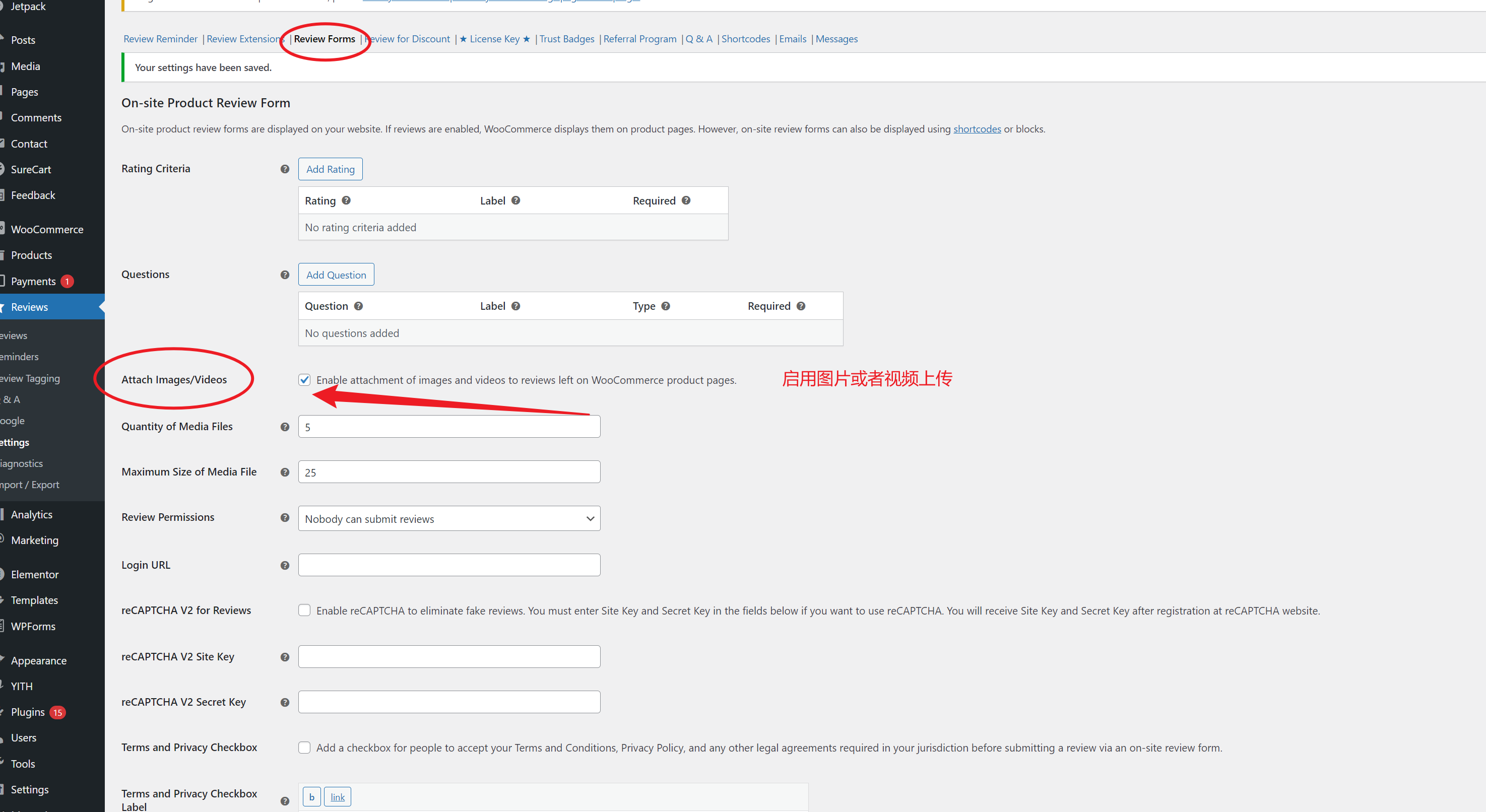This screenshot has height=812, width=1486.
Task: Open the Payments sidebar submenu
Action: (x=34, y=281)
